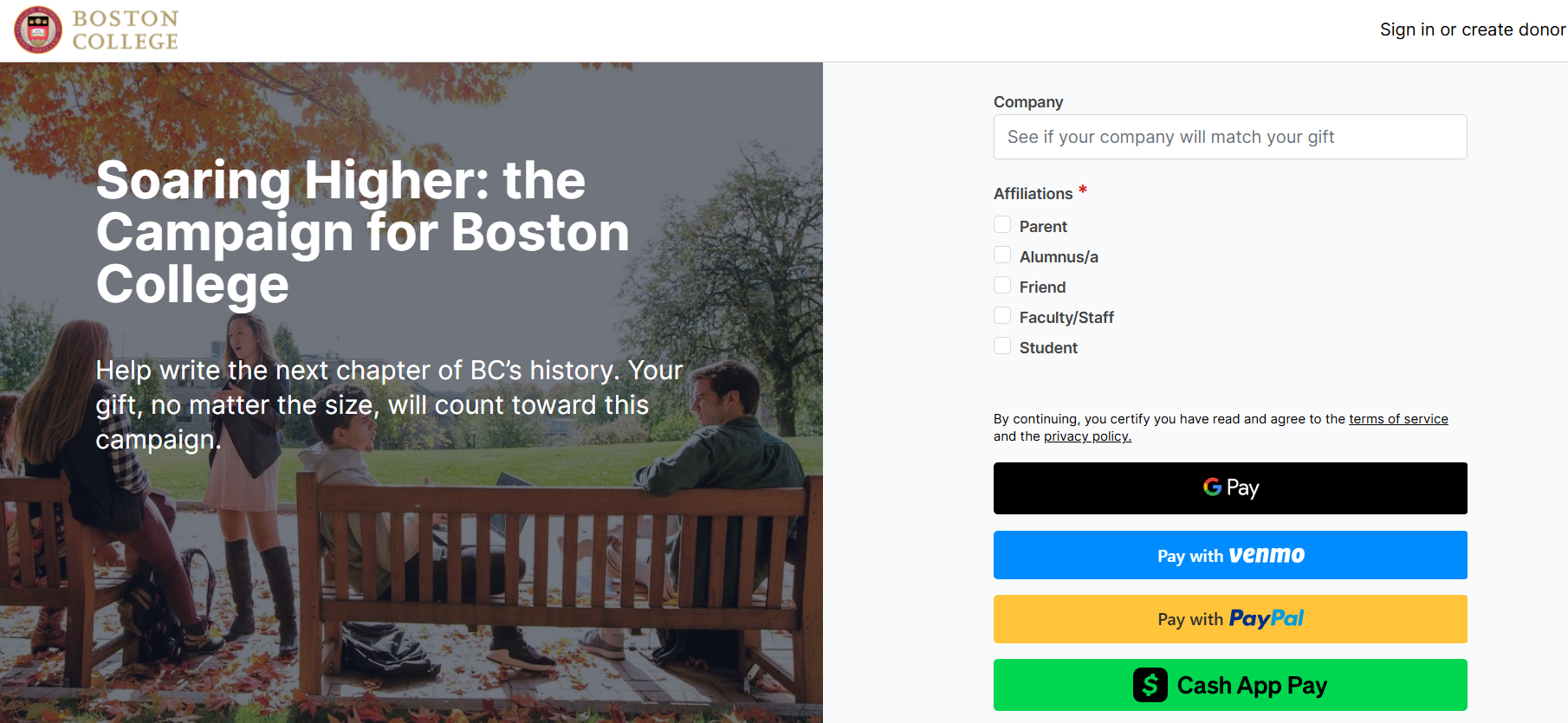Image resolution: width=1568 pixels, height=723 pixels.
Task: Tick the Friend affiliation checkbox
Action: pos(1002,286)
